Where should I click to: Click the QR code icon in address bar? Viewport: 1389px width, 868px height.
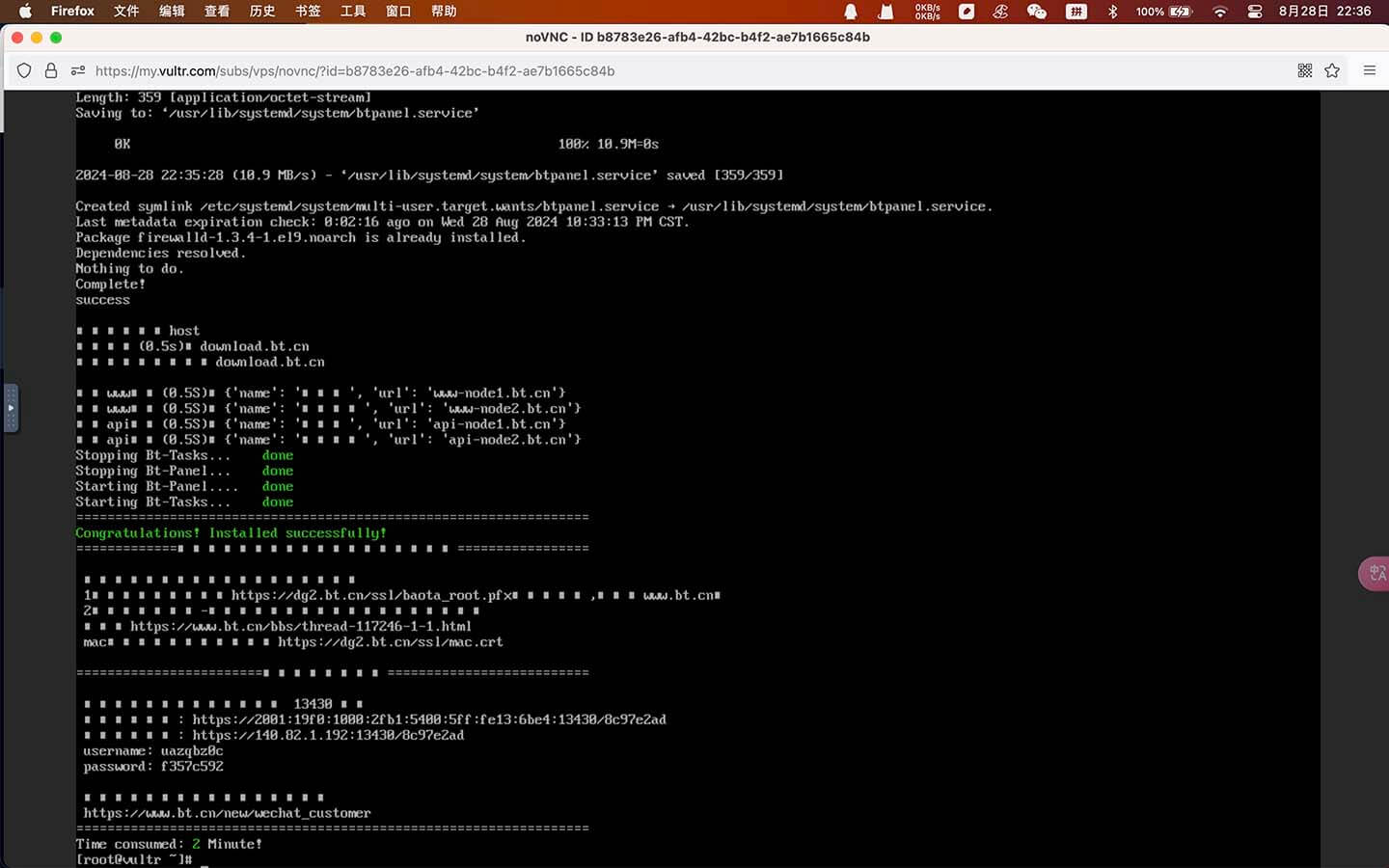coord(1305,70)
